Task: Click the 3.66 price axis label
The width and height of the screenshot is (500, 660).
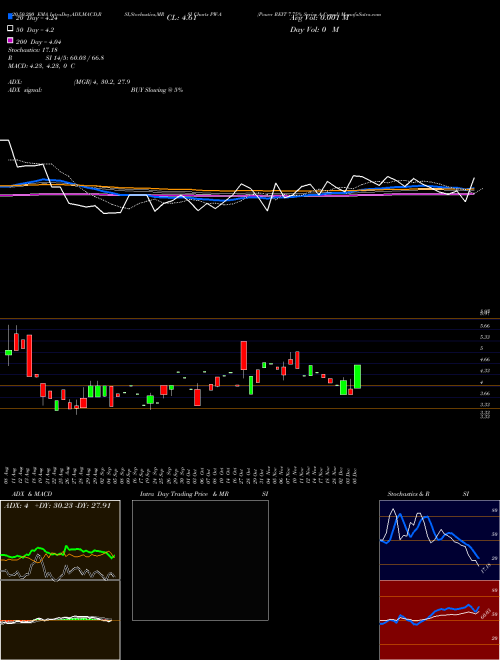Action: (x=484, y=393)
